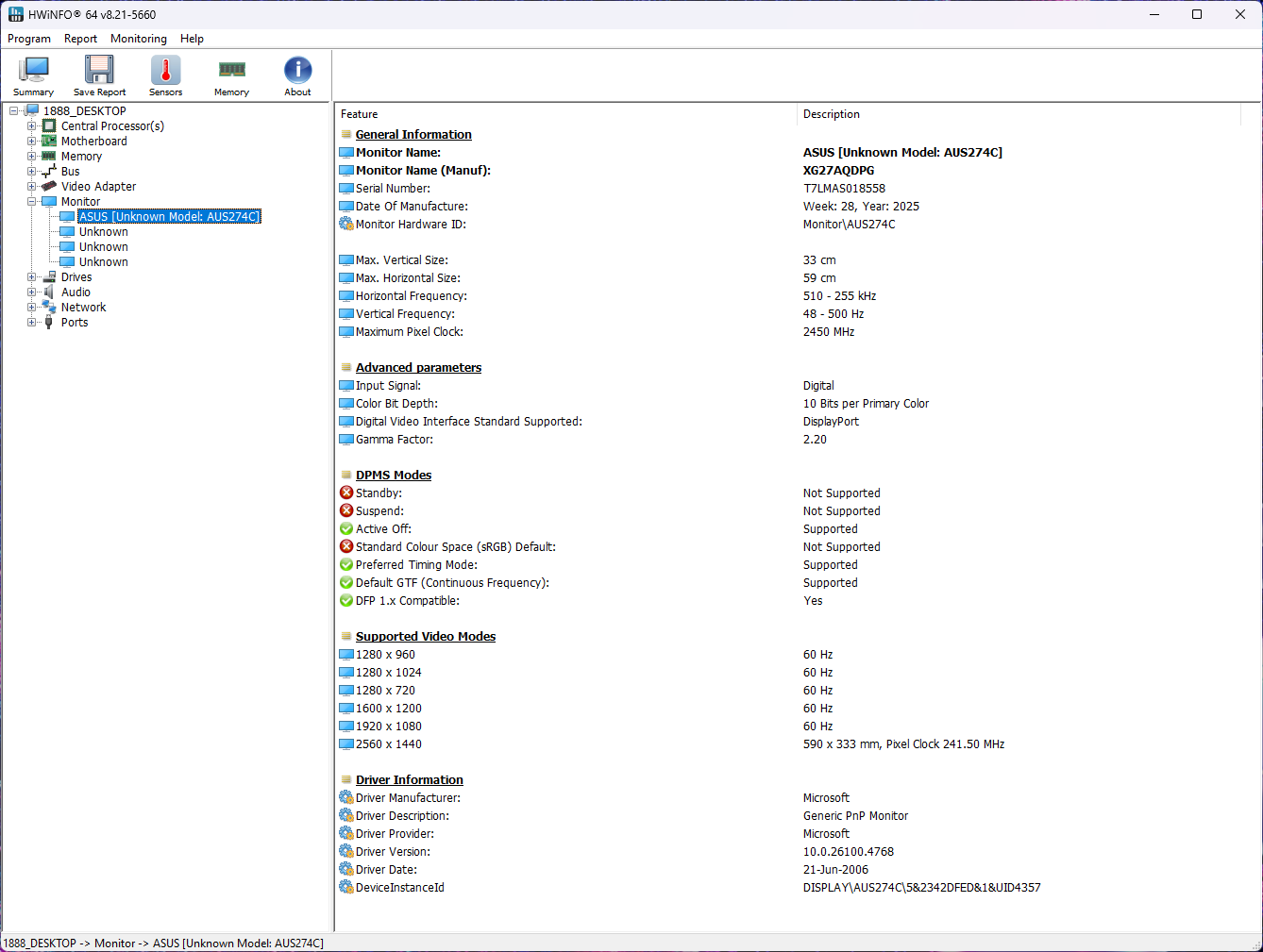Click the Audio speaker icon

point(49,292)
